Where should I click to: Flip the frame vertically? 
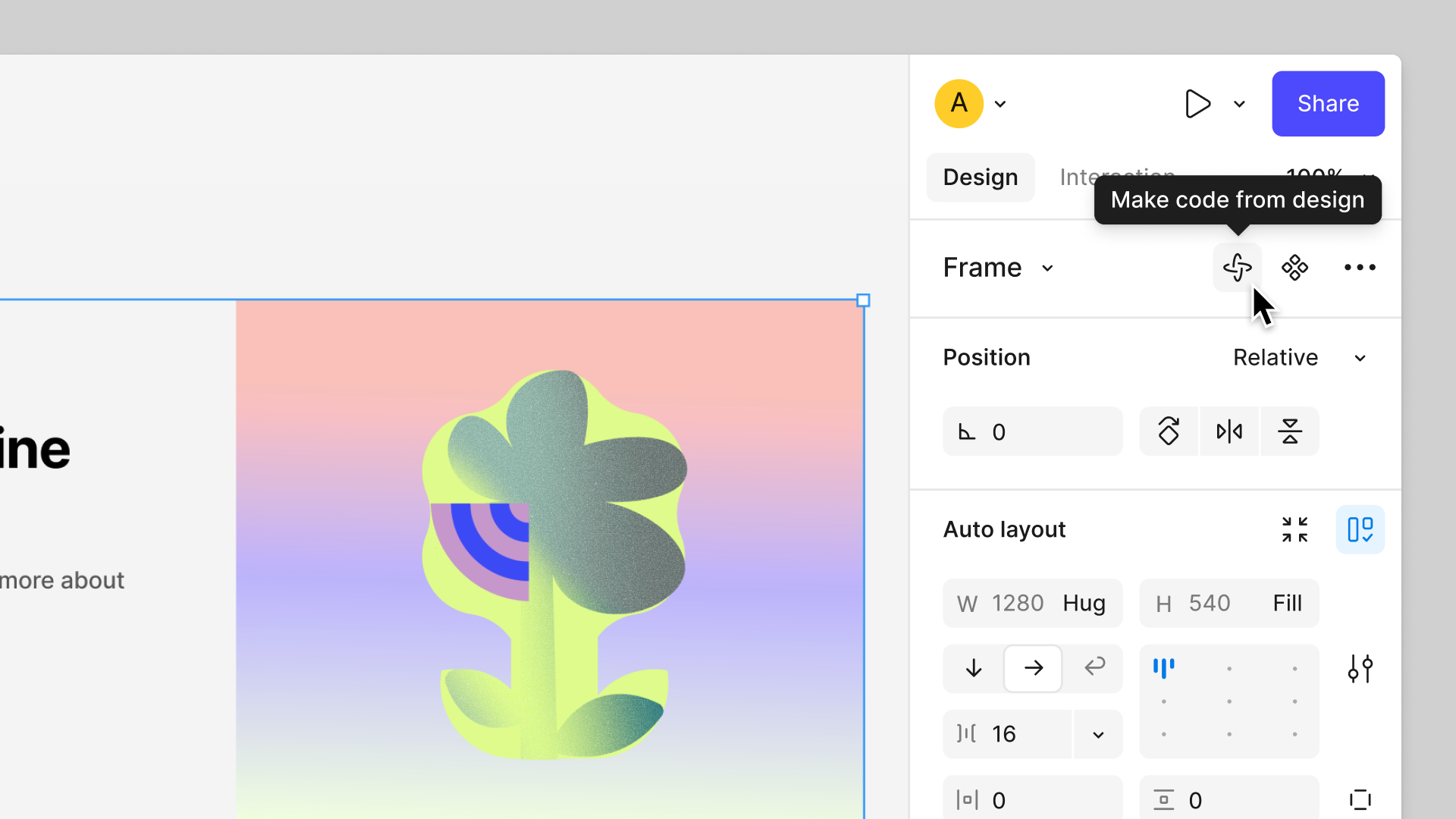click(x=1289, y=431)
